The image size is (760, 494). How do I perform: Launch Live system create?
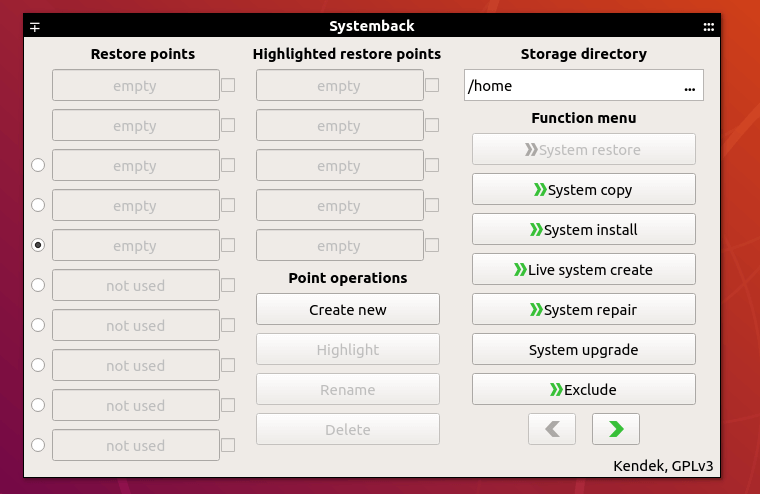[583, 269]
